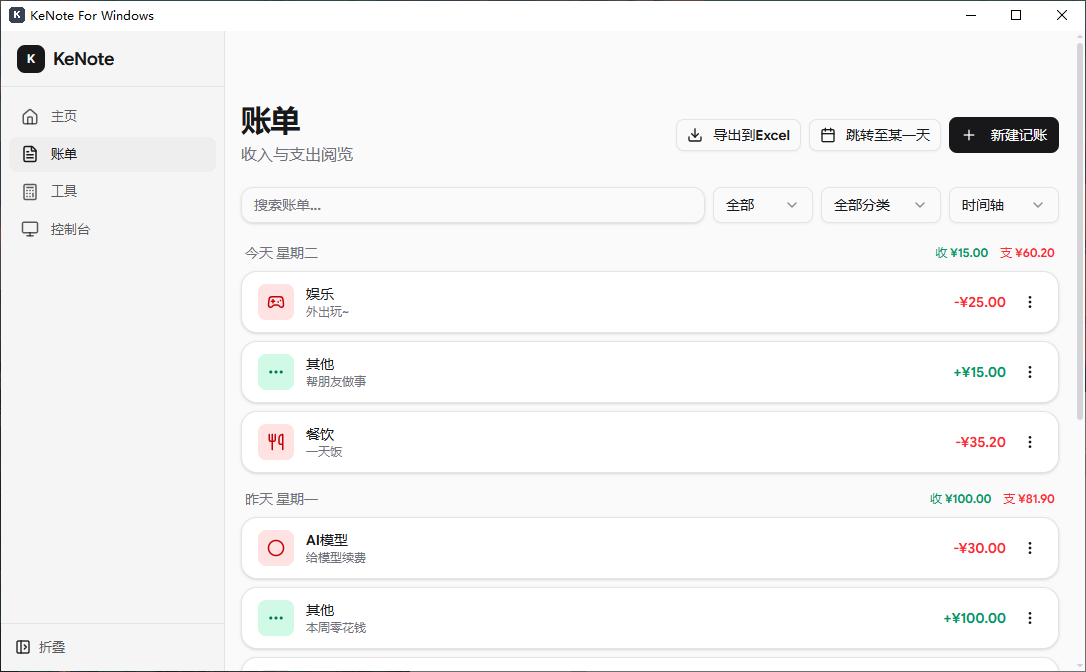Click the 新建记账 button

coord(1004,135)
